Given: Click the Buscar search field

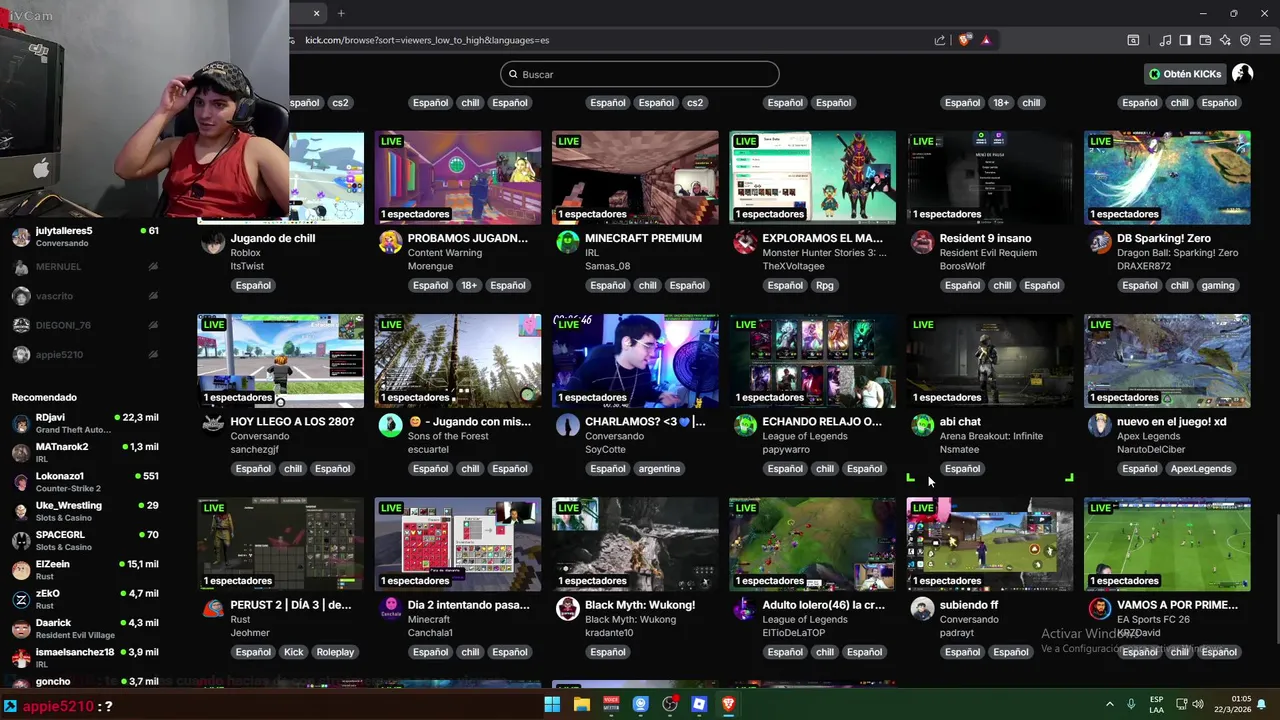Looking at the screenshot, I should (x=640, y=74).
